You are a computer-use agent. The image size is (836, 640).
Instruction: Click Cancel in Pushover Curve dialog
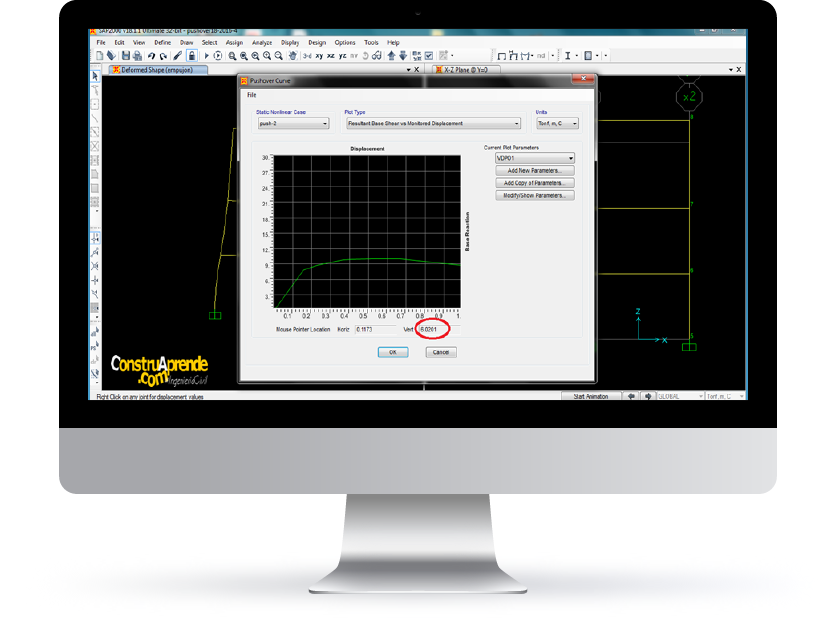click(441, 352)
